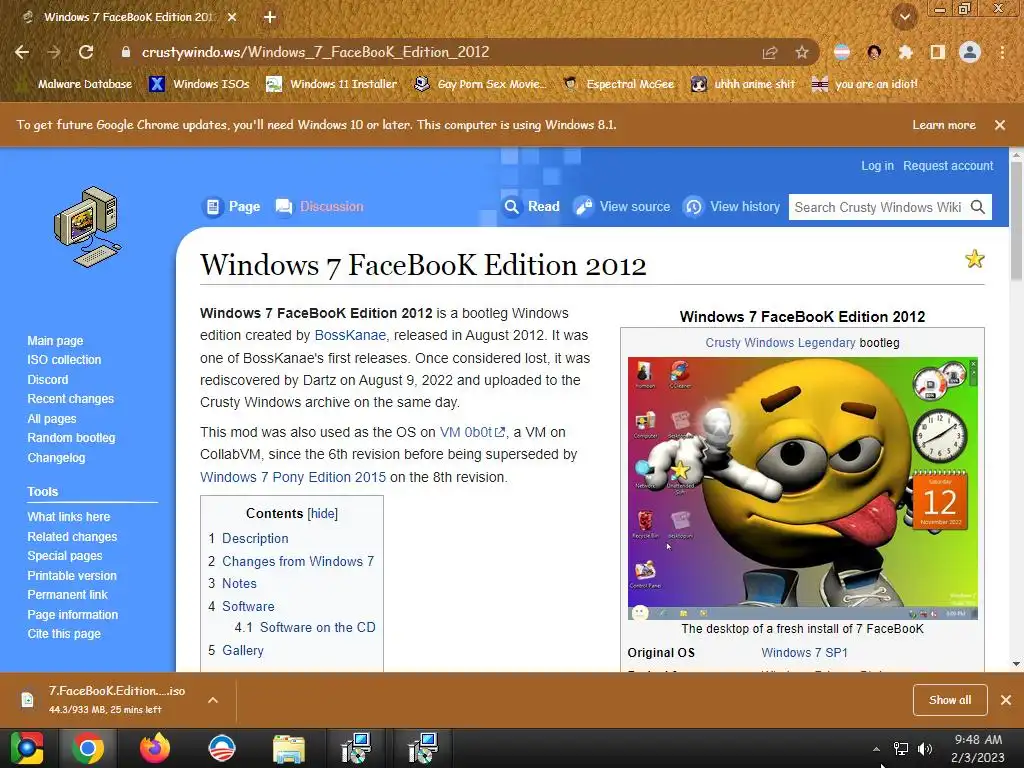Select the Read tab

[532, 206]
